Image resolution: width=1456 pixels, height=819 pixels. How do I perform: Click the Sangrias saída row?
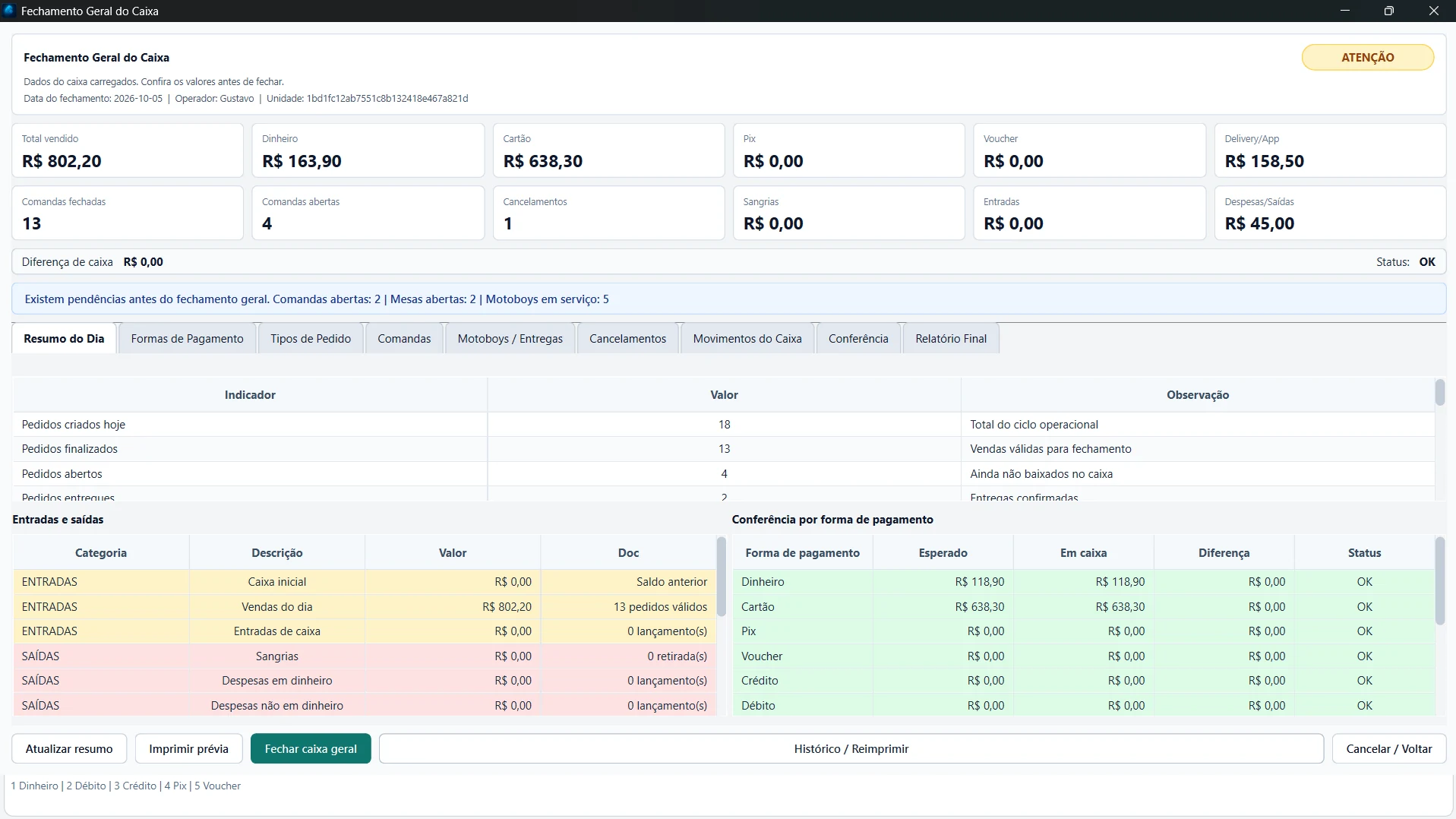(365, 656)
